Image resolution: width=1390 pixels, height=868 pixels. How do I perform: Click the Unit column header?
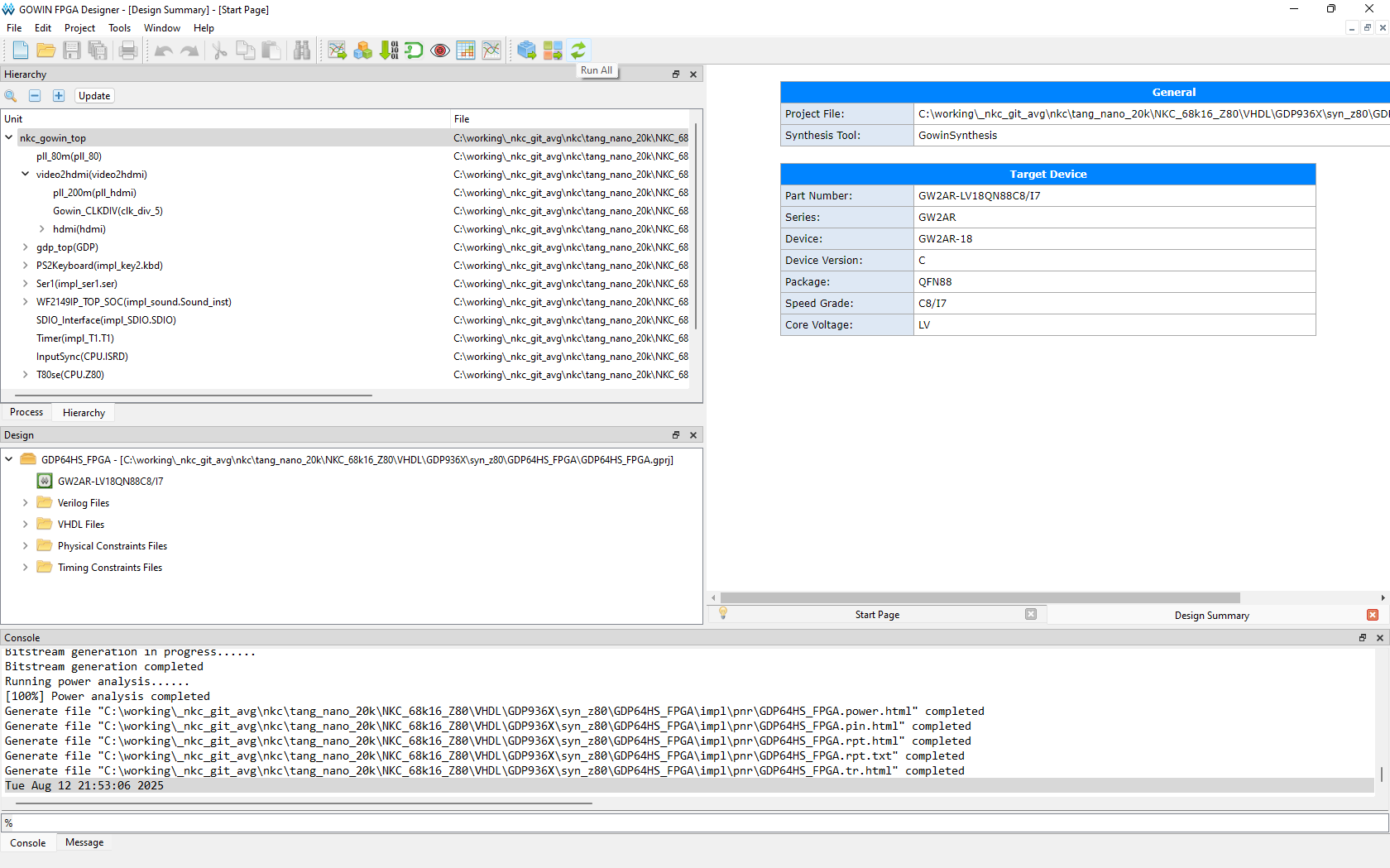[225, 119]
